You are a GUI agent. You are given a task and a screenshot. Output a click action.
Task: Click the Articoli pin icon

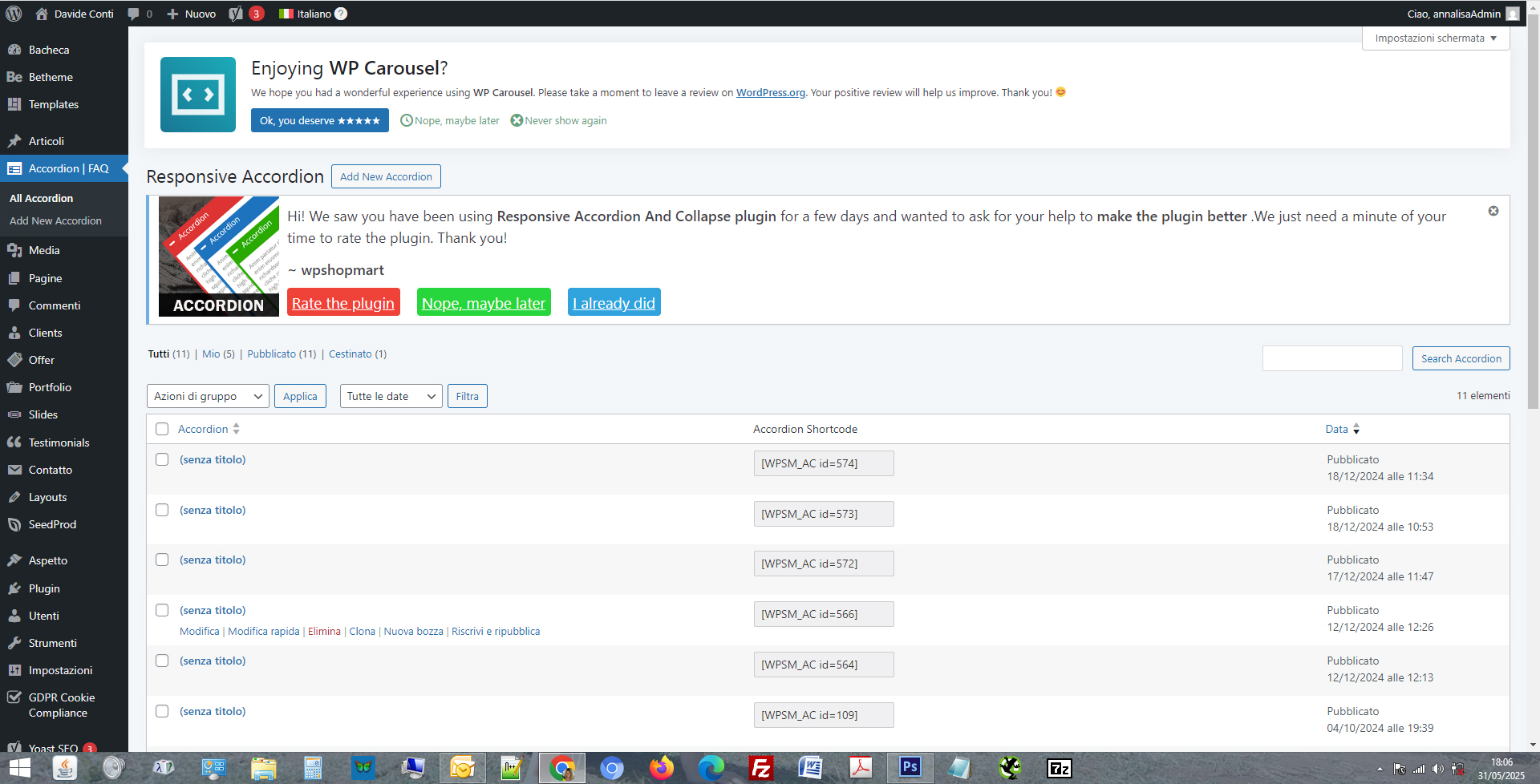[14, 141]
